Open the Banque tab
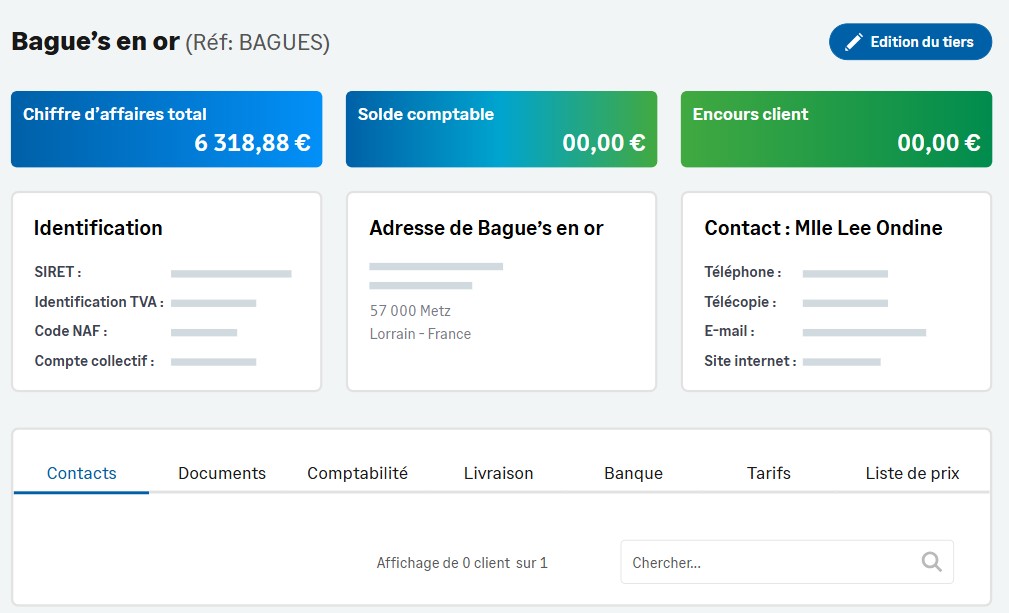Image resolution: width=1009 pixels, height=613 pixels. [633, 473]
